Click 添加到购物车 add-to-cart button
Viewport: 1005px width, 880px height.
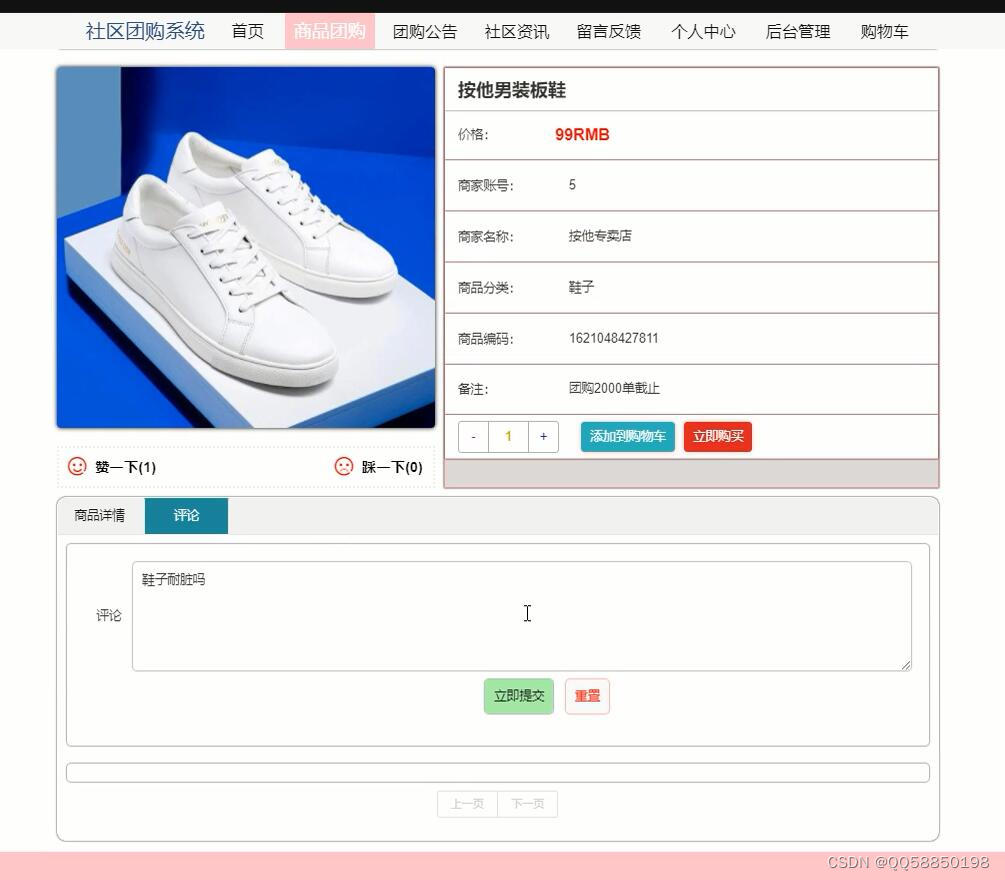tap(627, 436)
